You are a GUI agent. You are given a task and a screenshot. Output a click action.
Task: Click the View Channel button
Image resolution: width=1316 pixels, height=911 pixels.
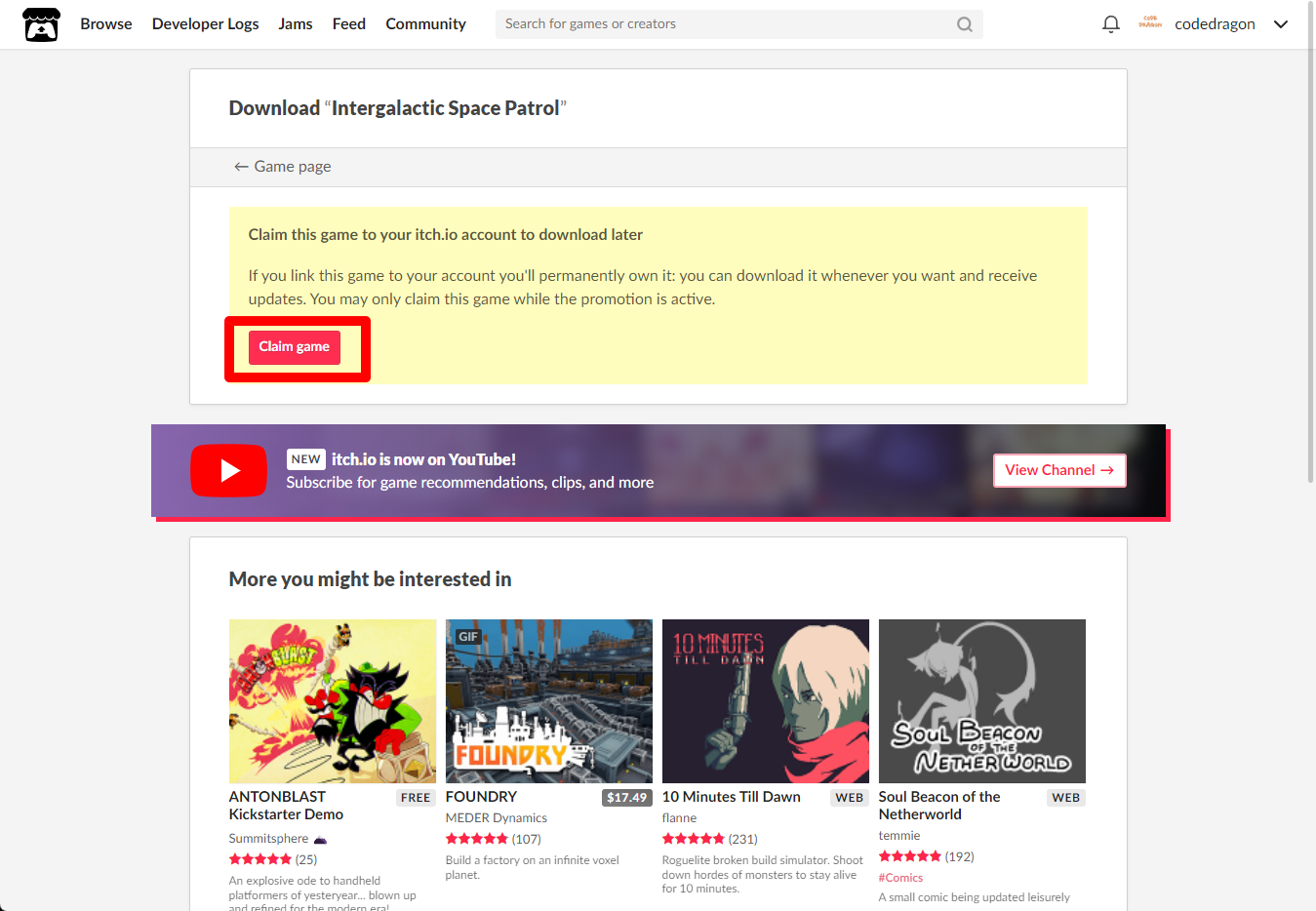coord(1059,470)
